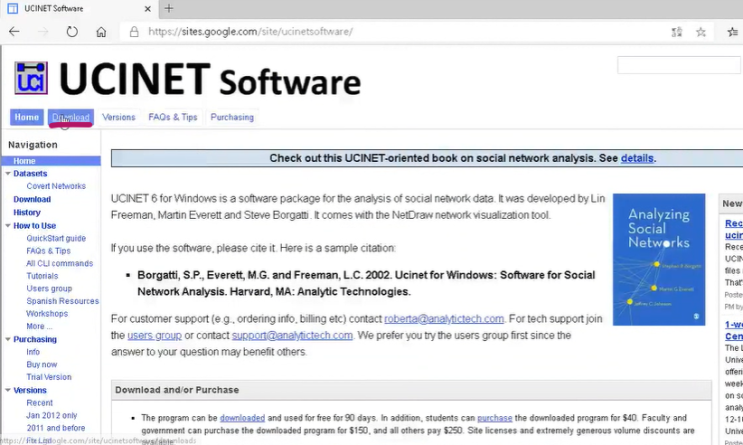
Task: Open Datasets in the sidebar
Action: pos(30,173)
